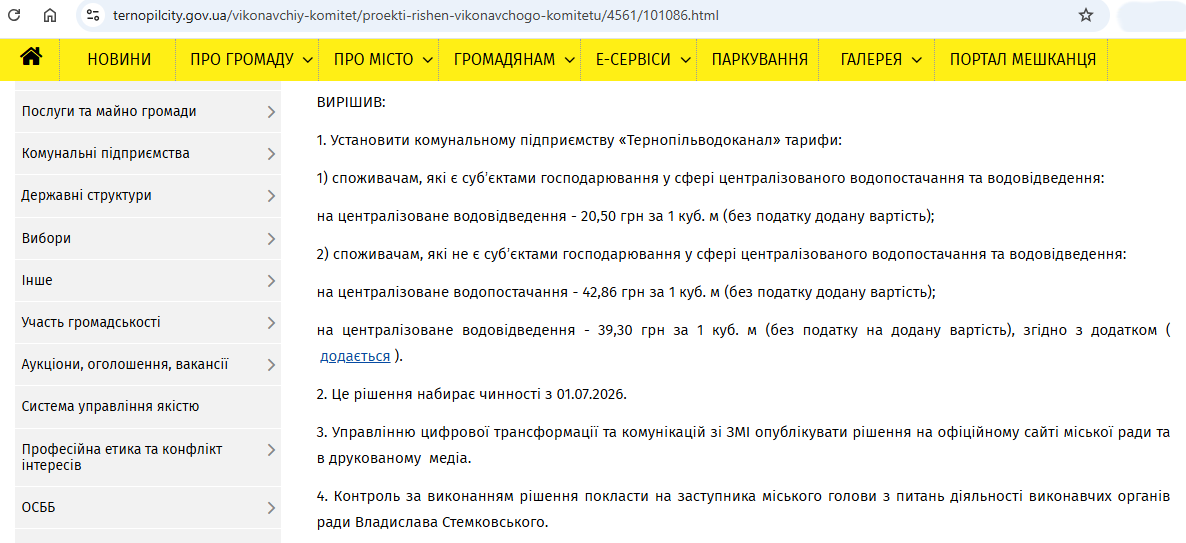This screenshot has width=1186, height=543.
Task: Expand ПРО МІСТО dropdown chevron
Action: click(427, 61)
